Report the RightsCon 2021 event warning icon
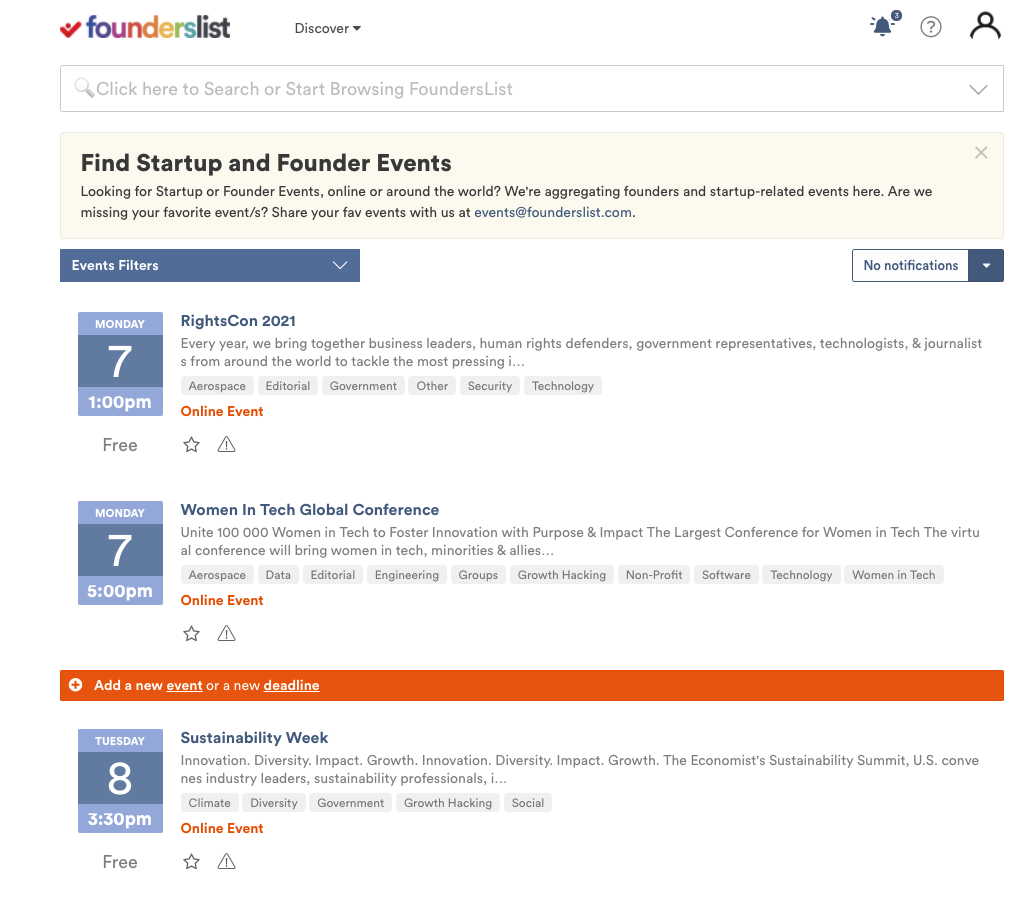This screenshot has height=908, width=1021. point(226,445)
